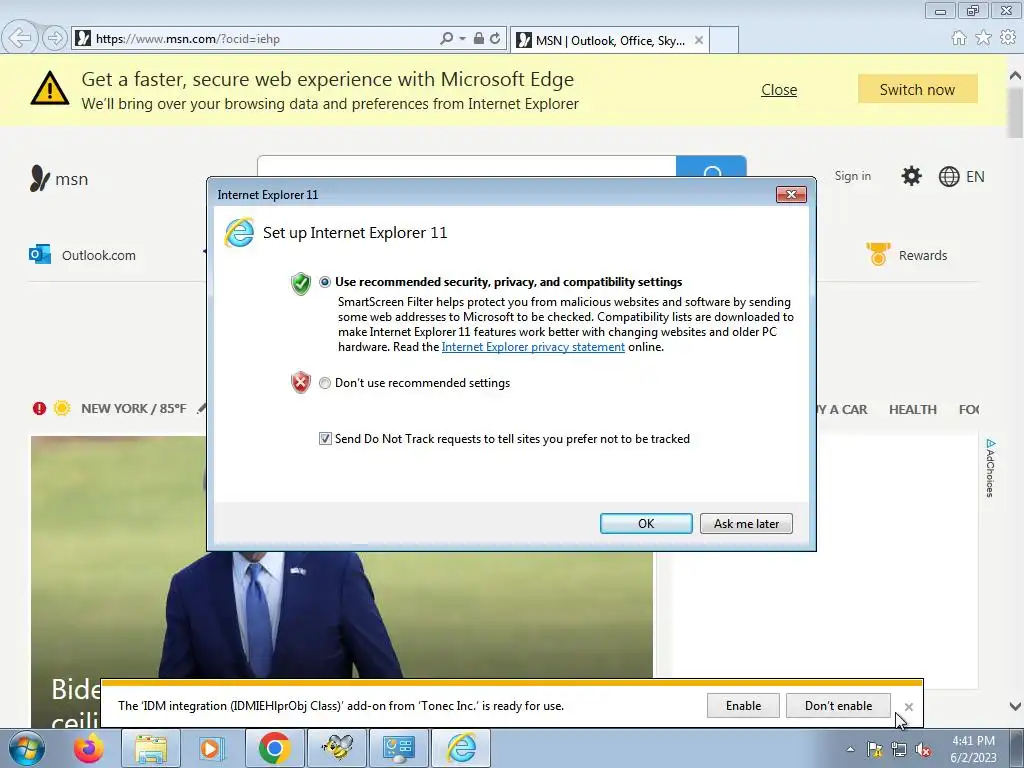This screenshot has width=1024, height=768.
Task: Click Close link in Edge banner
Action: coord(779,89)
